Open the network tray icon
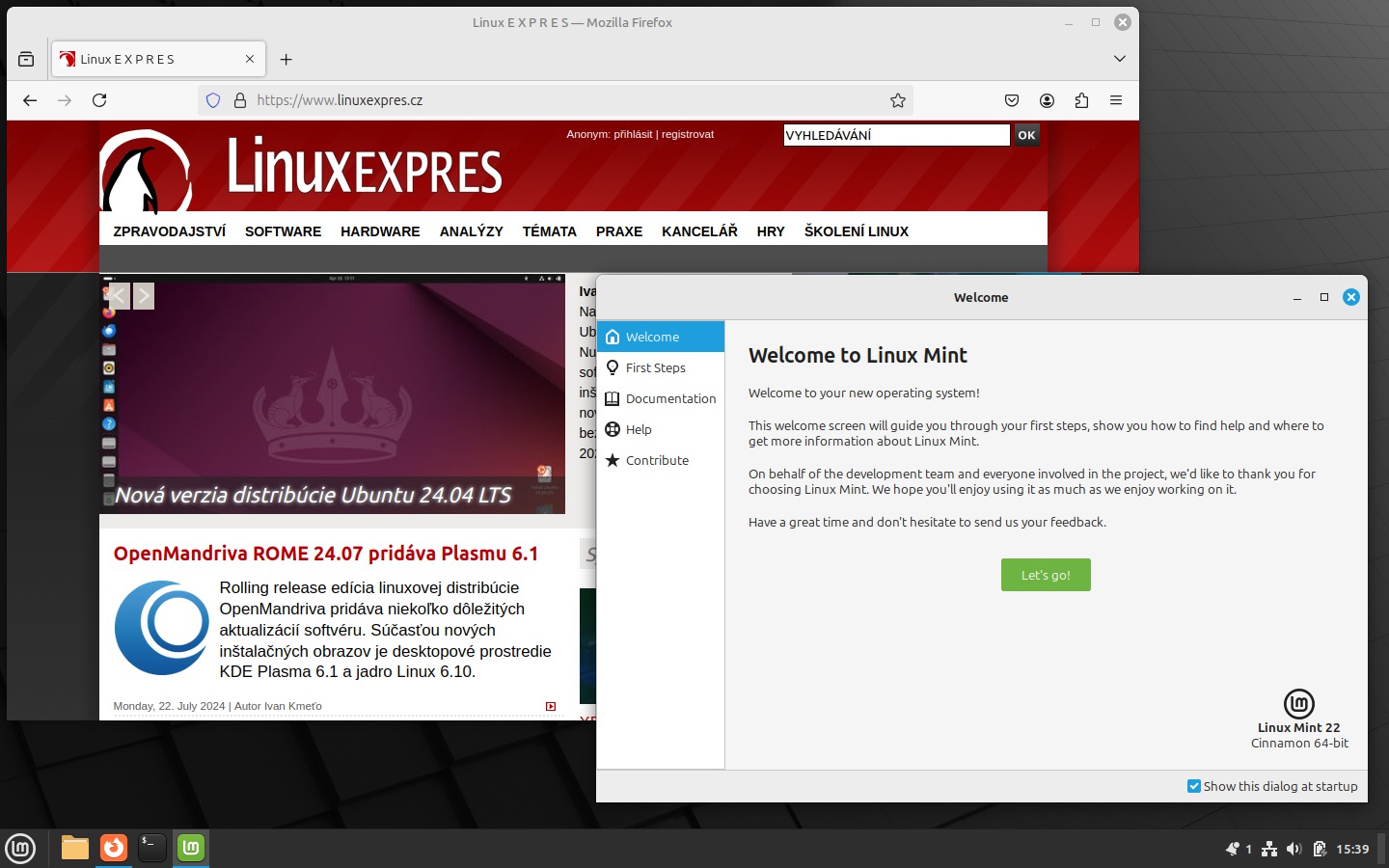 [1269, 849]
